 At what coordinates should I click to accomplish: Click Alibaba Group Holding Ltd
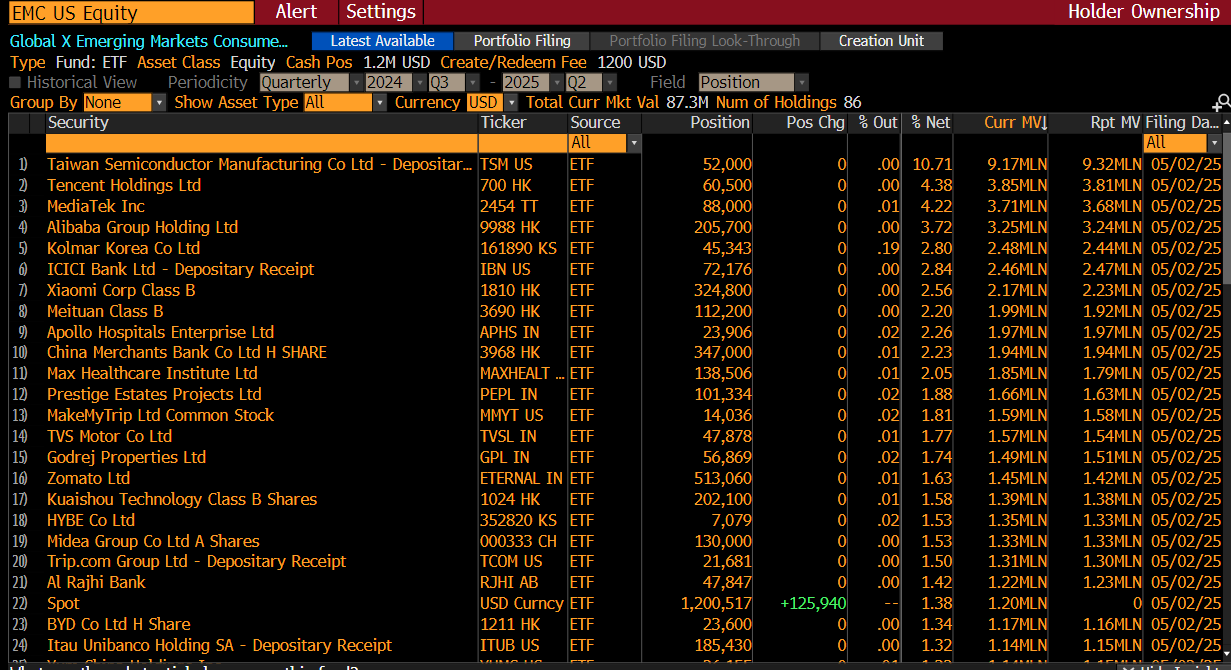142,227
